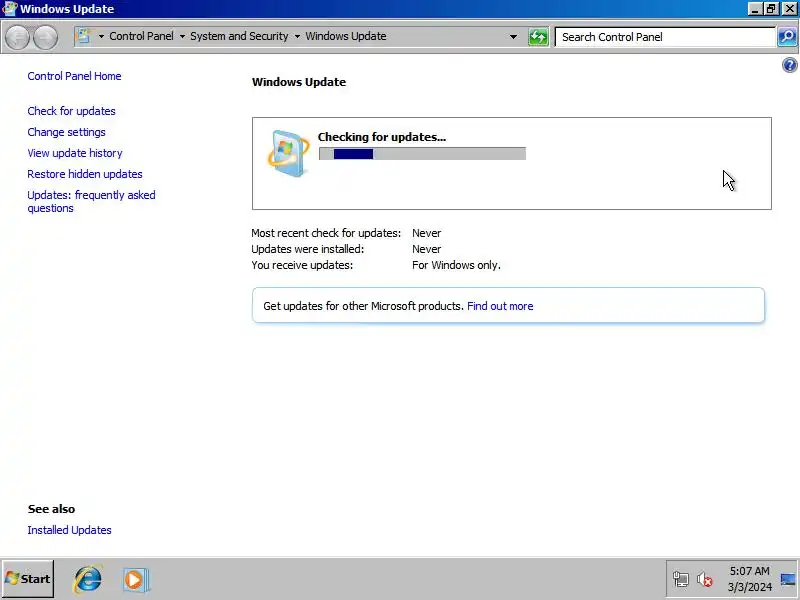Click the Find out more link
This screenshot has width=800, height=600.
tap(500, 306)
